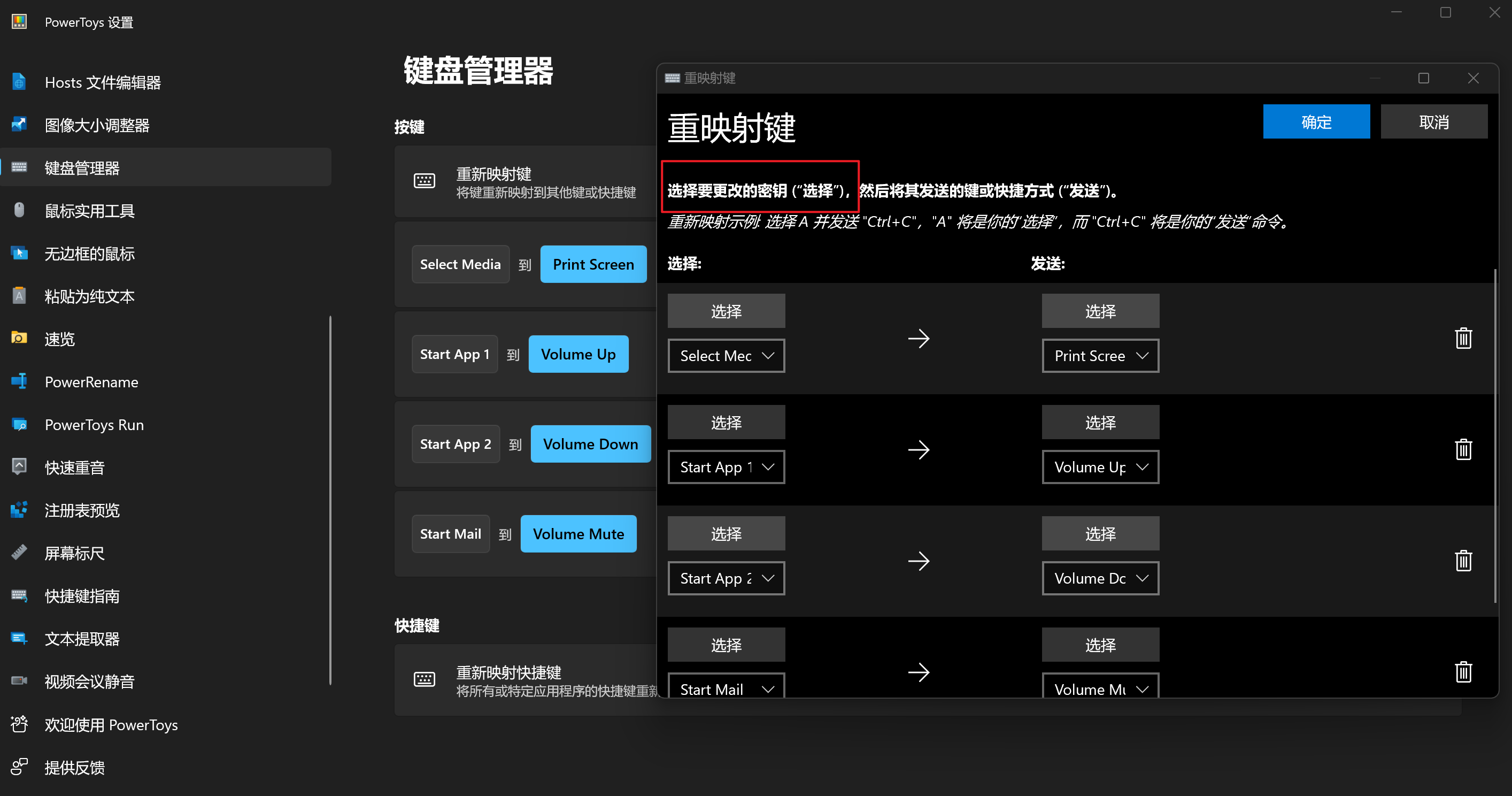Open the Start App 1 dropdown
Screen dimensions: 1512x796
[x=726, y=466]
